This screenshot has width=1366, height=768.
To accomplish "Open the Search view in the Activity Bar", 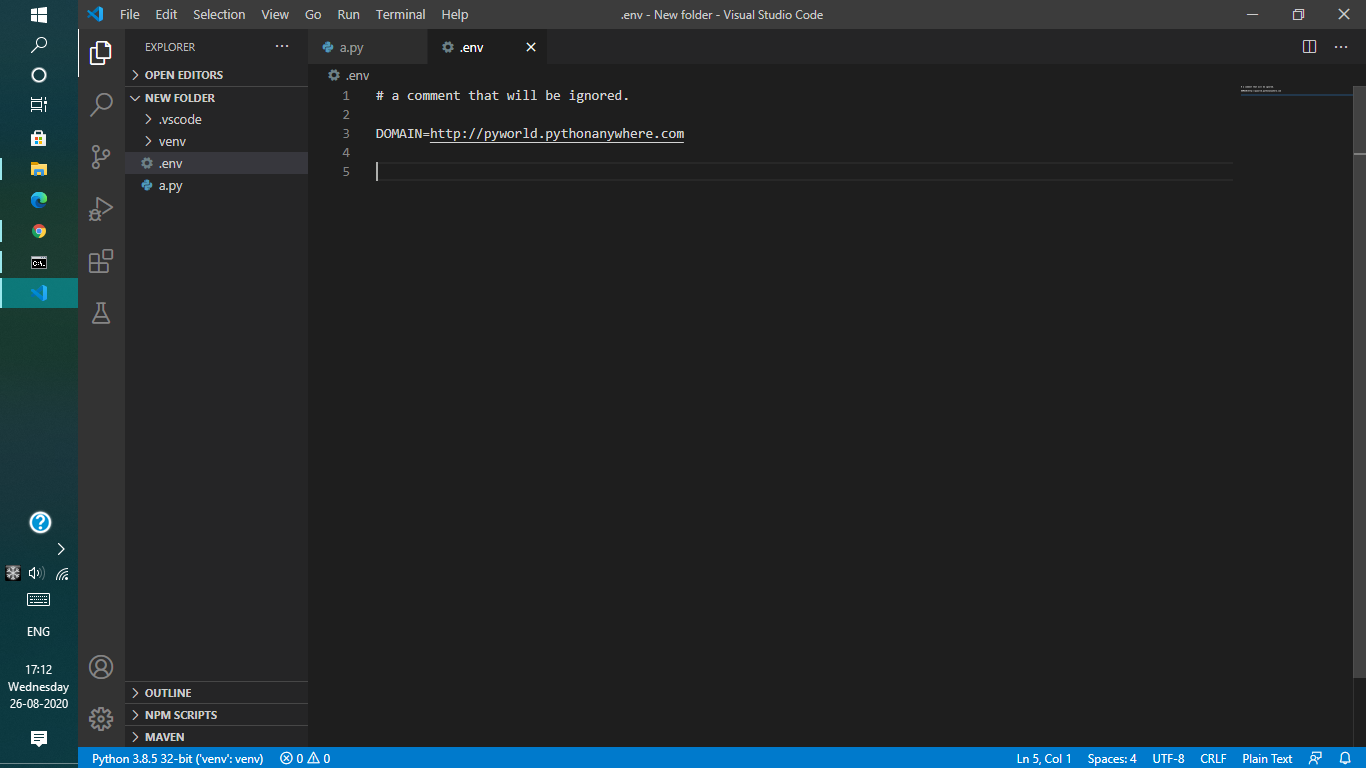I will 101,105.
